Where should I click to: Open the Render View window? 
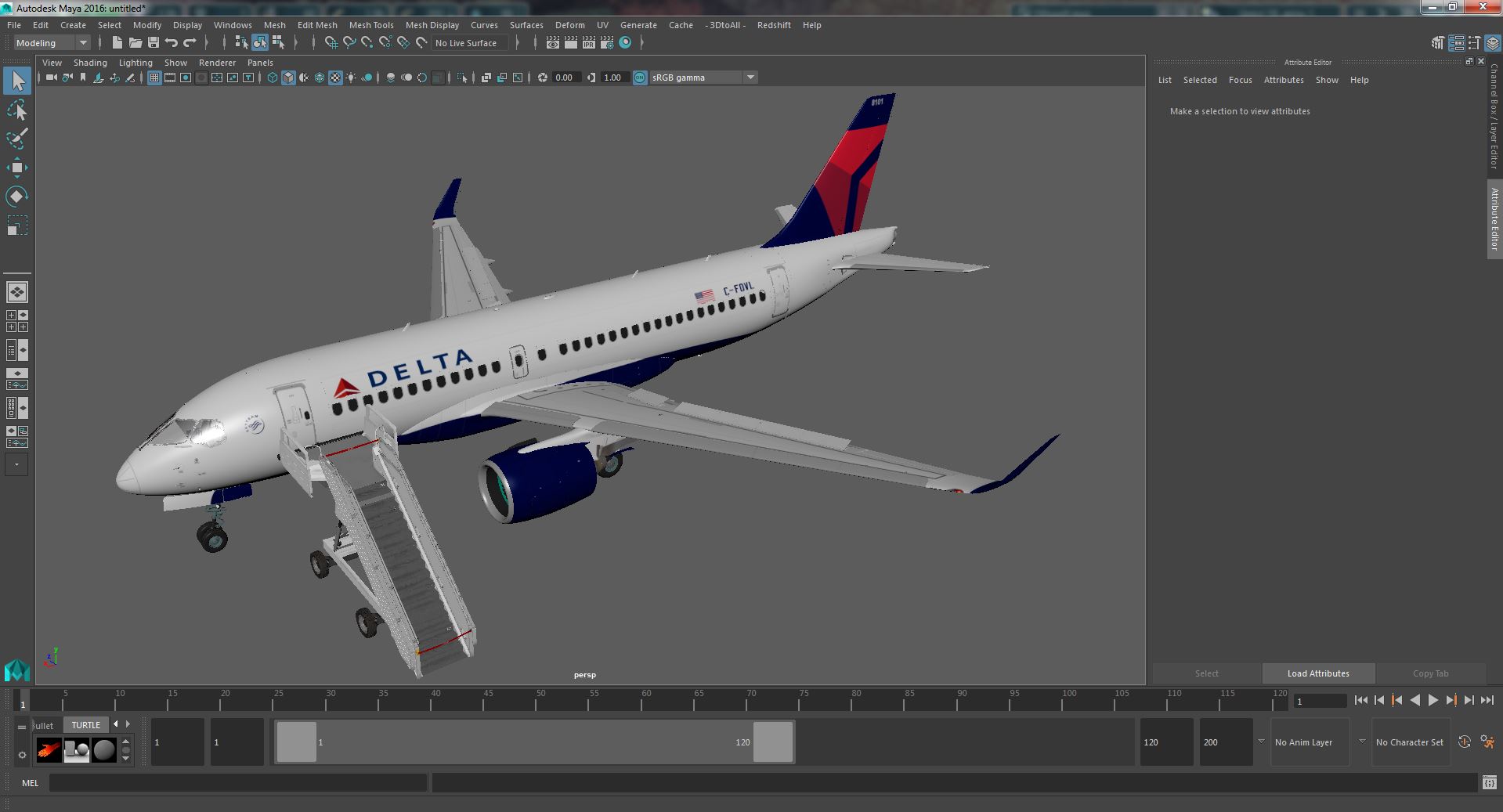[x=553, y=43]
